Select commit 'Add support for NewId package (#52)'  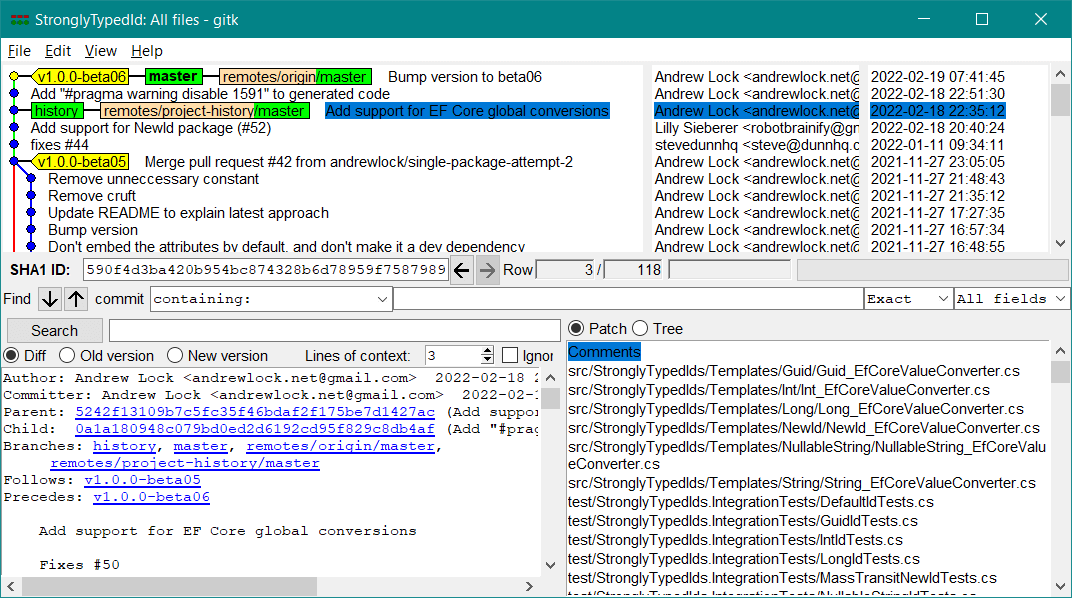click(x=150, y=128)
